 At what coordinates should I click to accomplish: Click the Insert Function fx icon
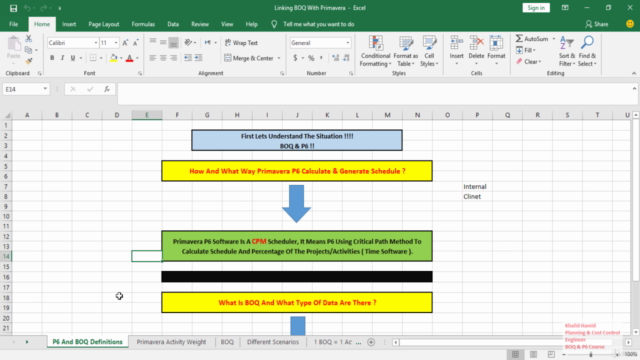click(x=107, y=89)
